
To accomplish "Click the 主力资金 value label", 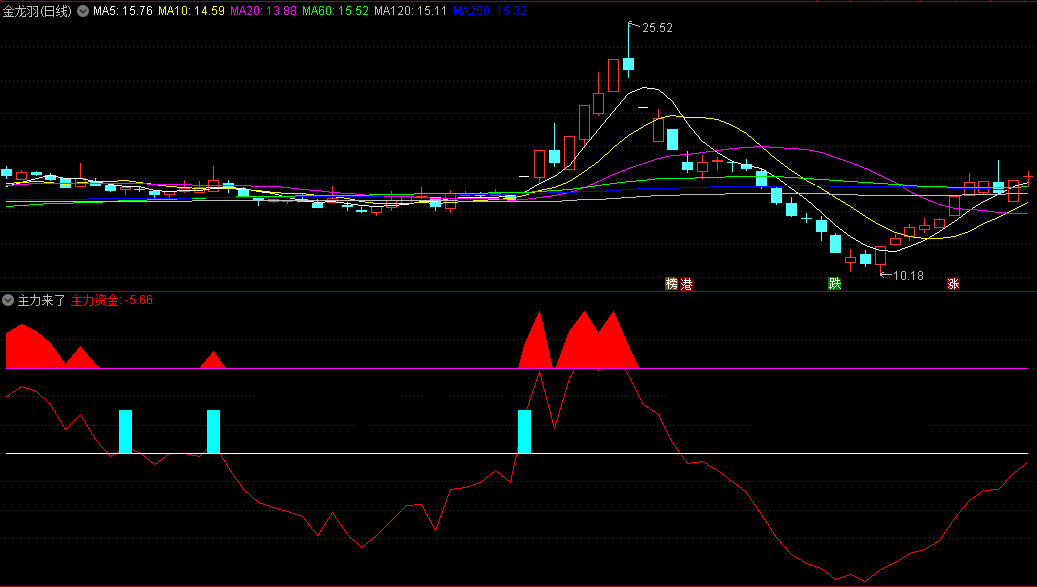I will (111, 299).
